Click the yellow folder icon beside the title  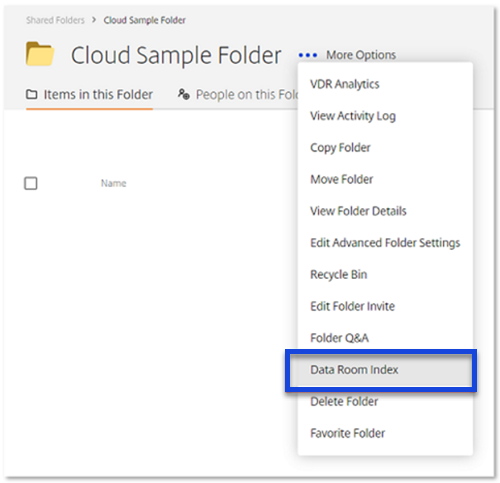click(x=40, y=54)
